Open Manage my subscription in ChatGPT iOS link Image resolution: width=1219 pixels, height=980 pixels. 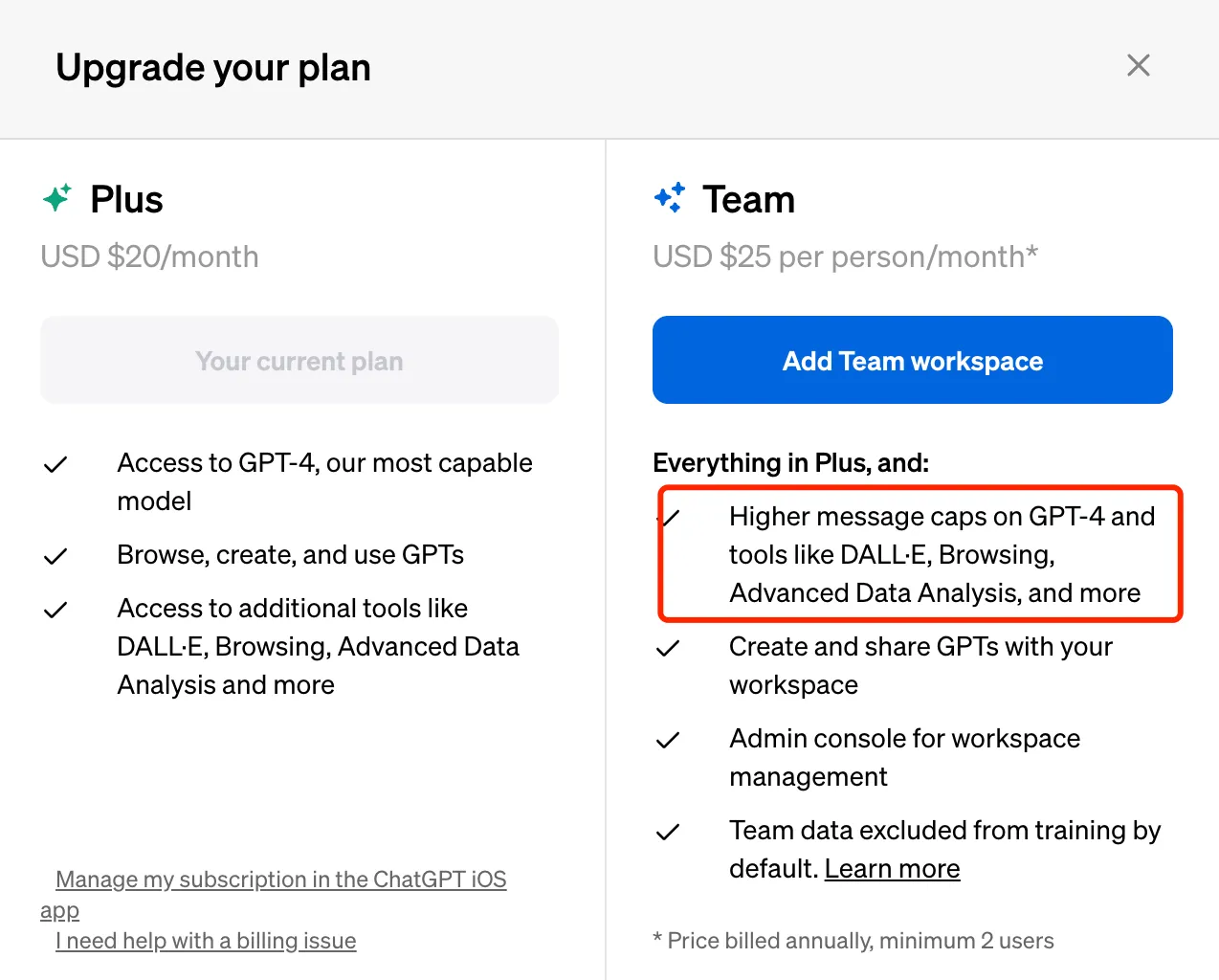280,880
